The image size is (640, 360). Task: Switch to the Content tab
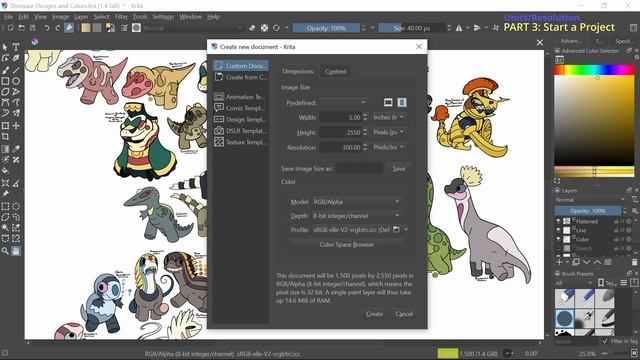(336, 71)
